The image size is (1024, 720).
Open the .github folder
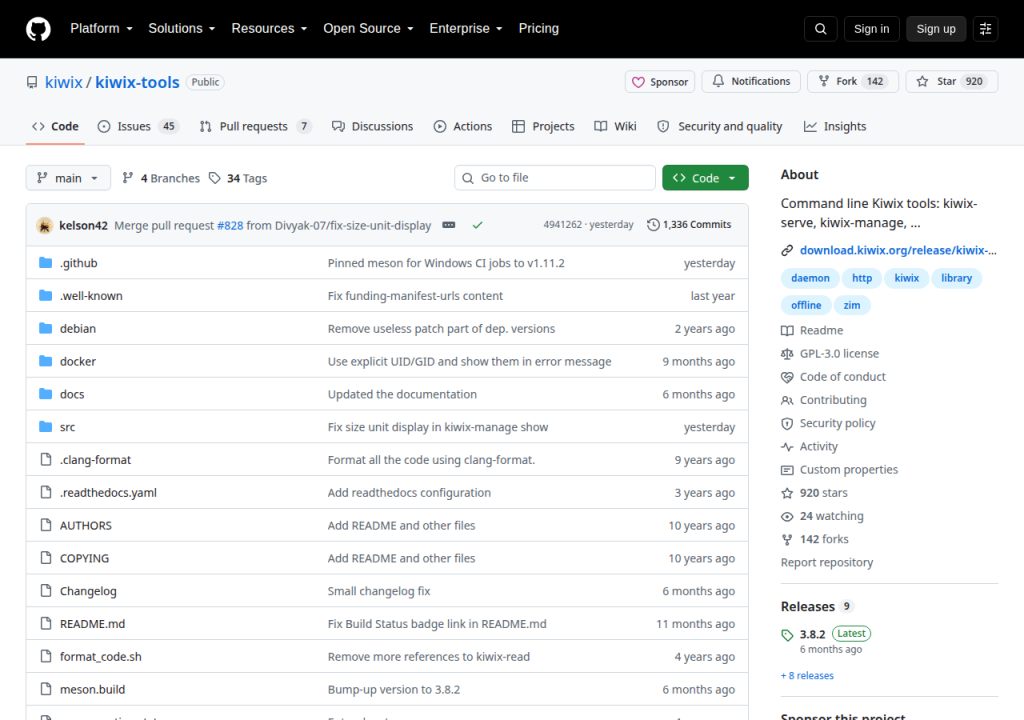click(78, 263)
